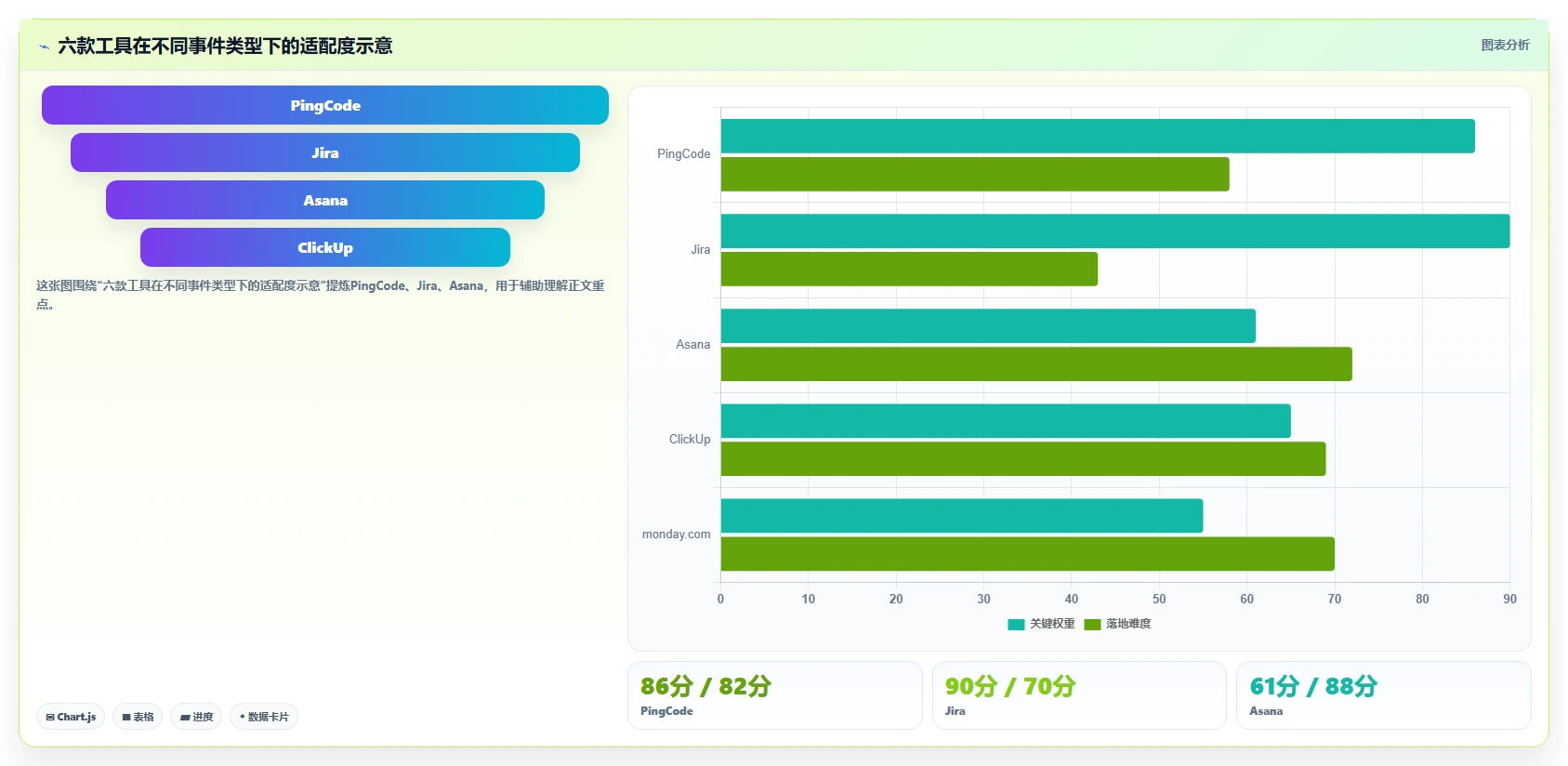Open the Jira 90分 / 70分 score card

tap(1079, 695)
